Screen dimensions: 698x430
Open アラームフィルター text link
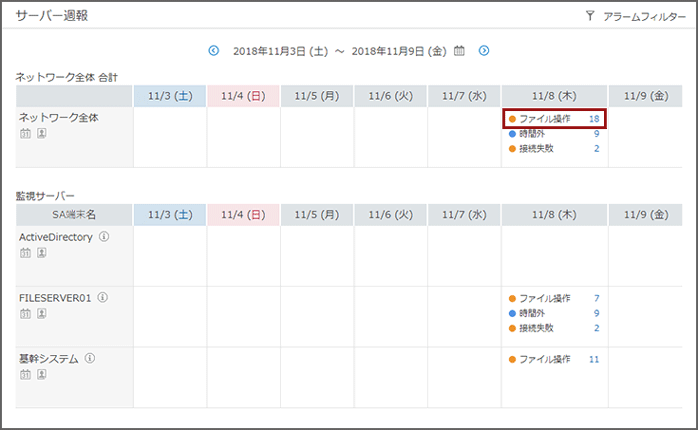(x=643, y=17)
